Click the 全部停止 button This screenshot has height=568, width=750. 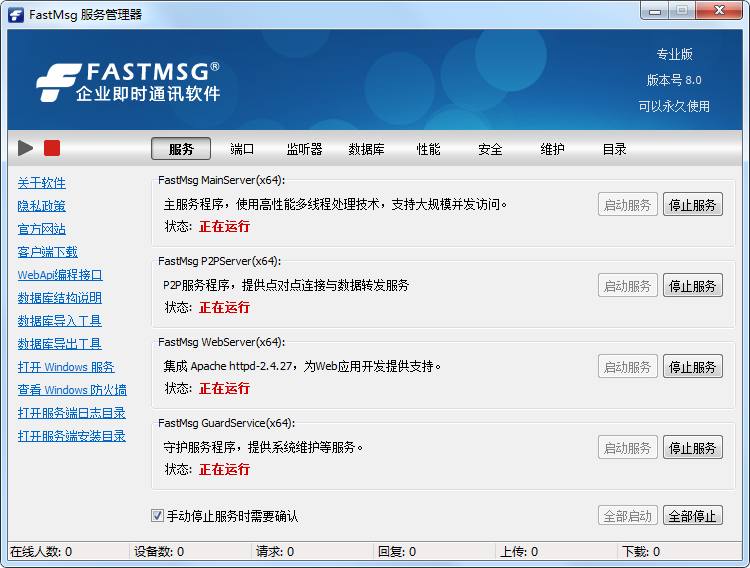pyautogui.click(x=693, y=515)
